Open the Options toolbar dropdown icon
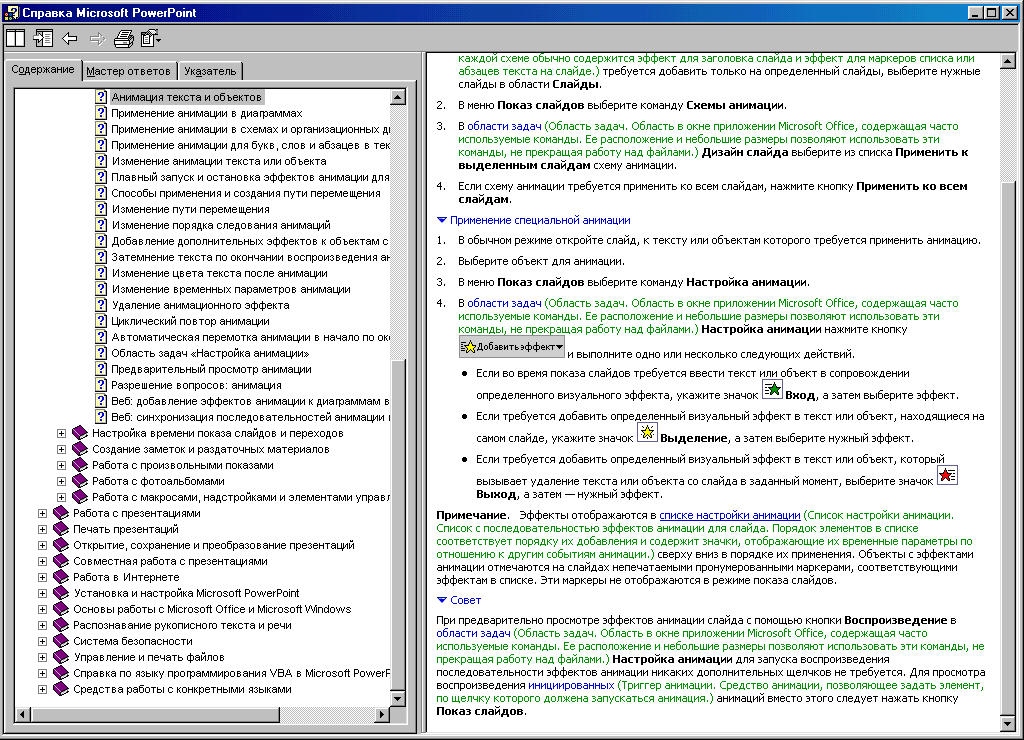 151,39
